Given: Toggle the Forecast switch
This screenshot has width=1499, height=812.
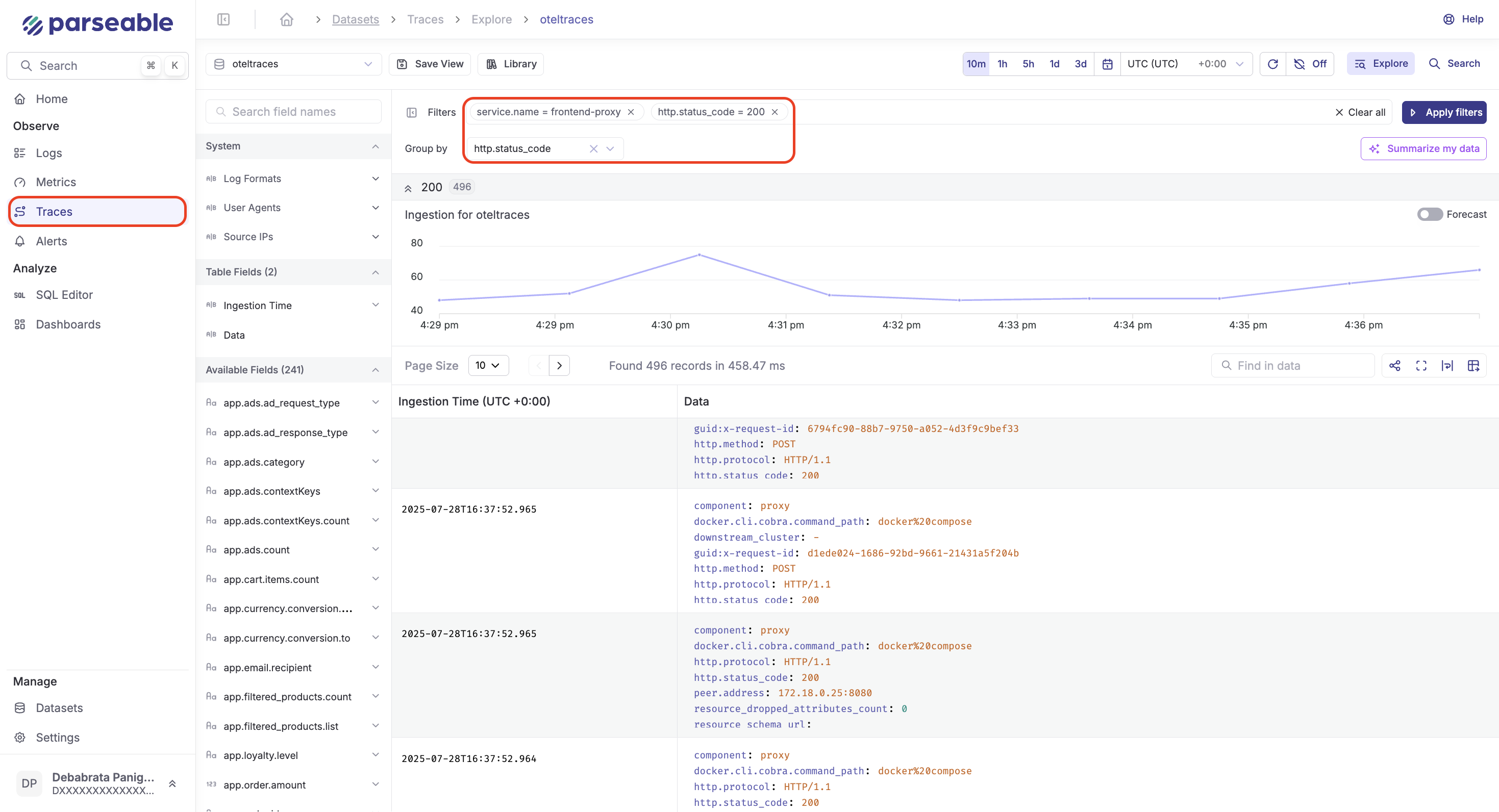Looking at the screenshot, I should coord(1429,214).
